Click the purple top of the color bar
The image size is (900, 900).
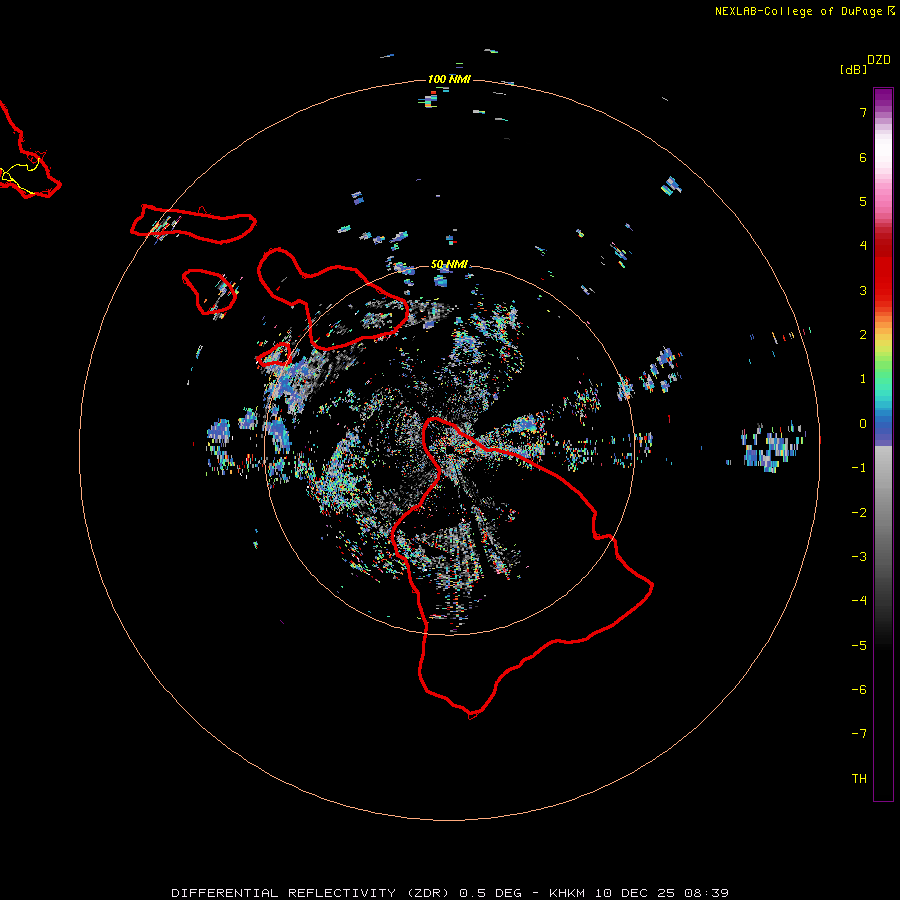coord(883,95)
